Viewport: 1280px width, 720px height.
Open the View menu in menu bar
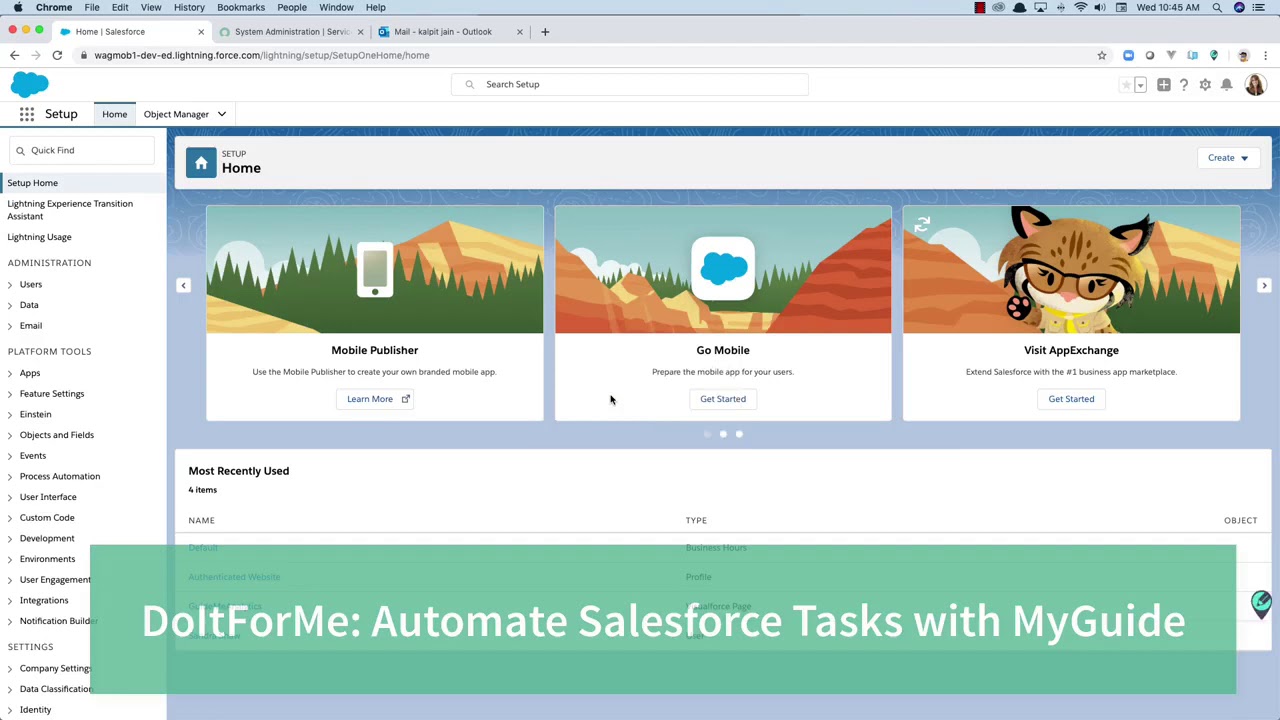151,7
